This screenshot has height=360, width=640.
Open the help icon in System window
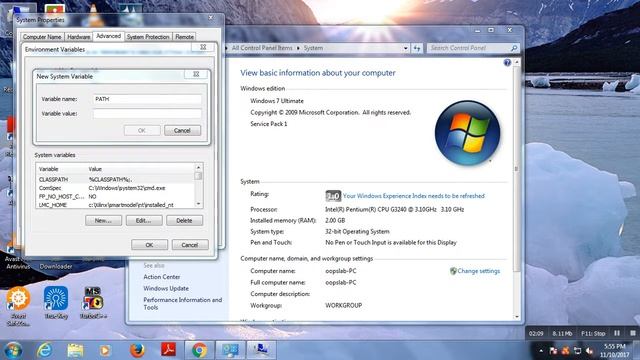[507, 62]
